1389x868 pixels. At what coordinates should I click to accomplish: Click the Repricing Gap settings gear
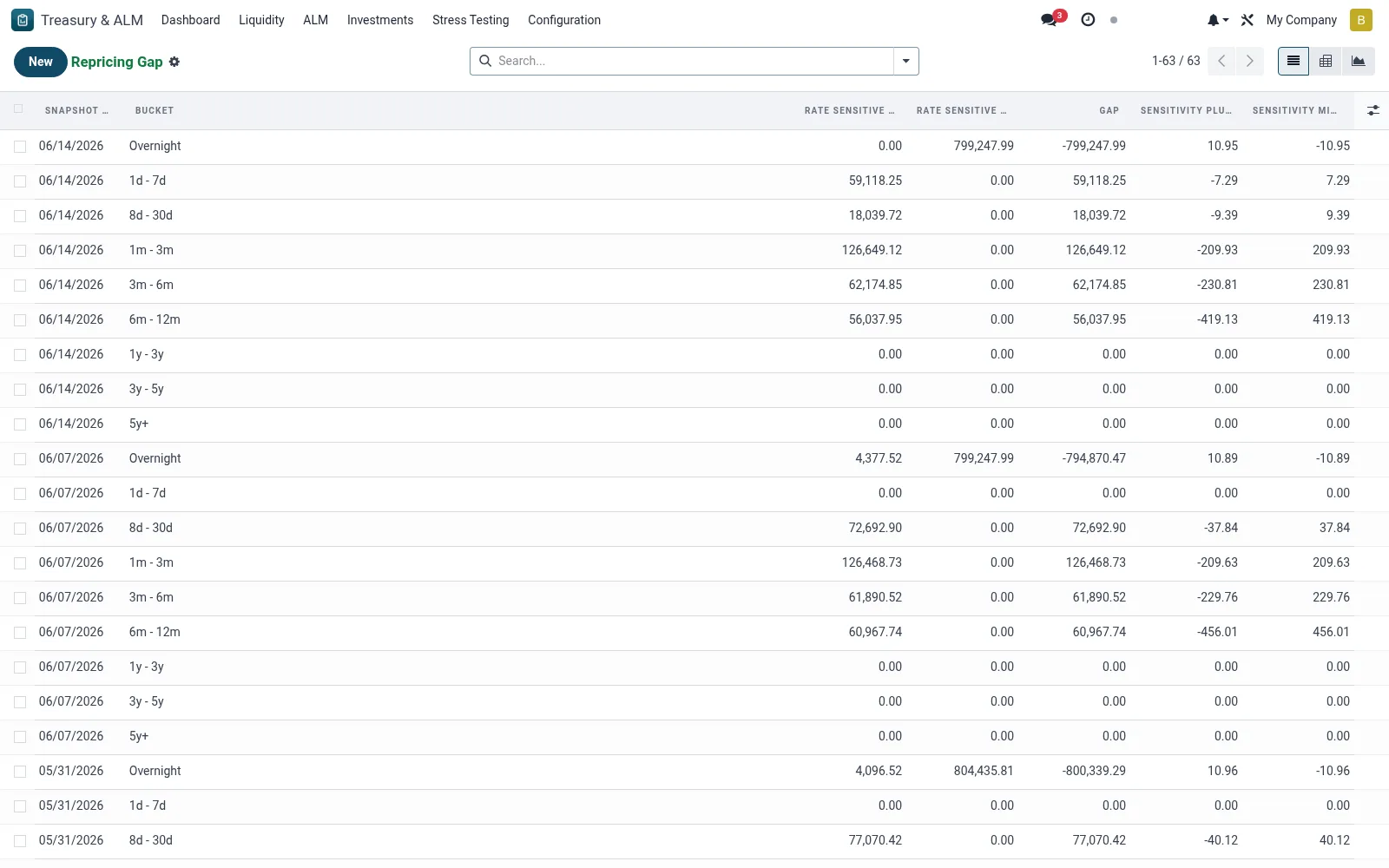coord(174,62)
